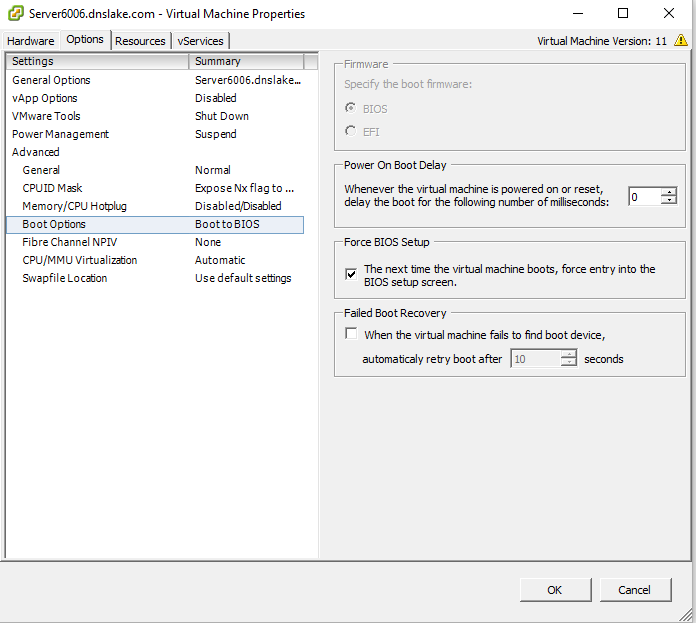Click the VMware app icon in title bar
696x623 pixels.
click(16, 14)
